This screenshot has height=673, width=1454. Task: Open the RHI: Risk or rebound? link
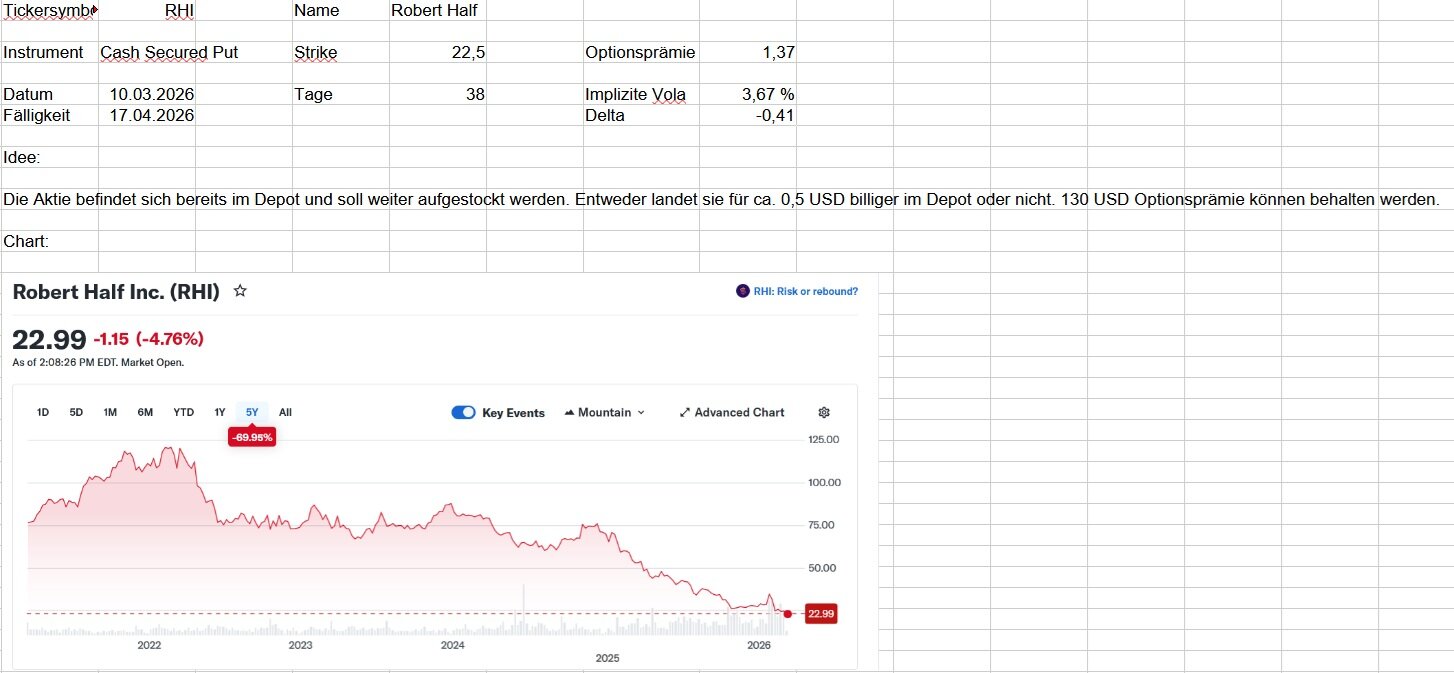pos(806,291)
